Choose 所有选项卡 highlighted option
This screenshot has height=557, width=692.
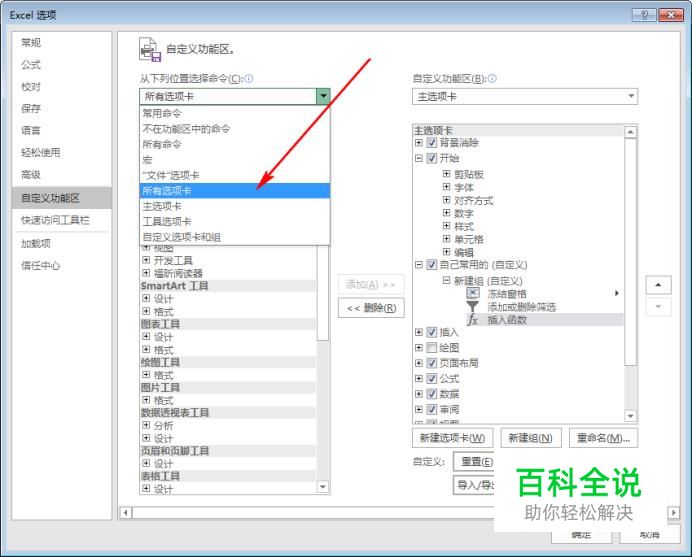(235, 191)
